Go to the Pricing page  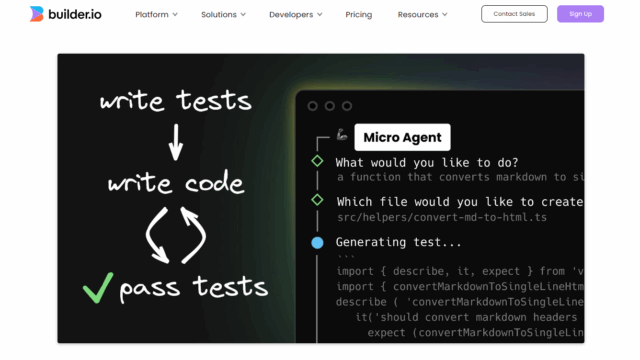(x=359, y=15)
